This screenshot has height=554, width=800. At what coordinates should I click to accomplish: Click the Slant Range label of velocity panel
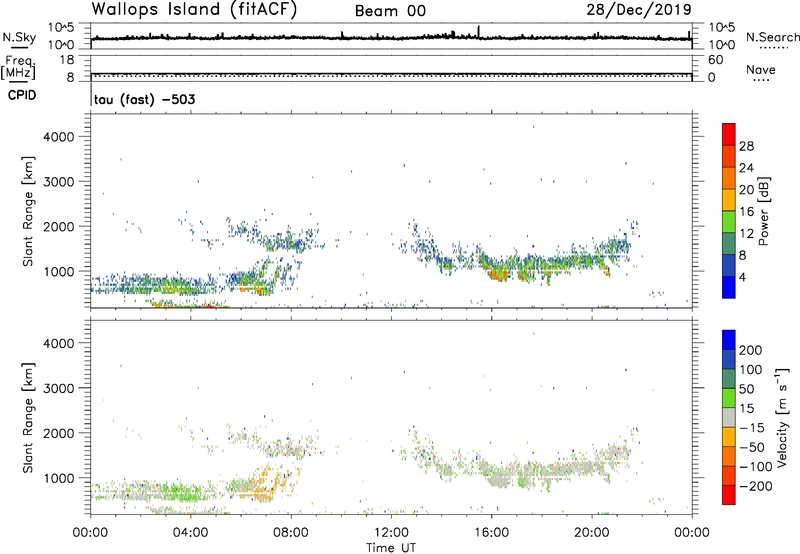coord(28,417)
